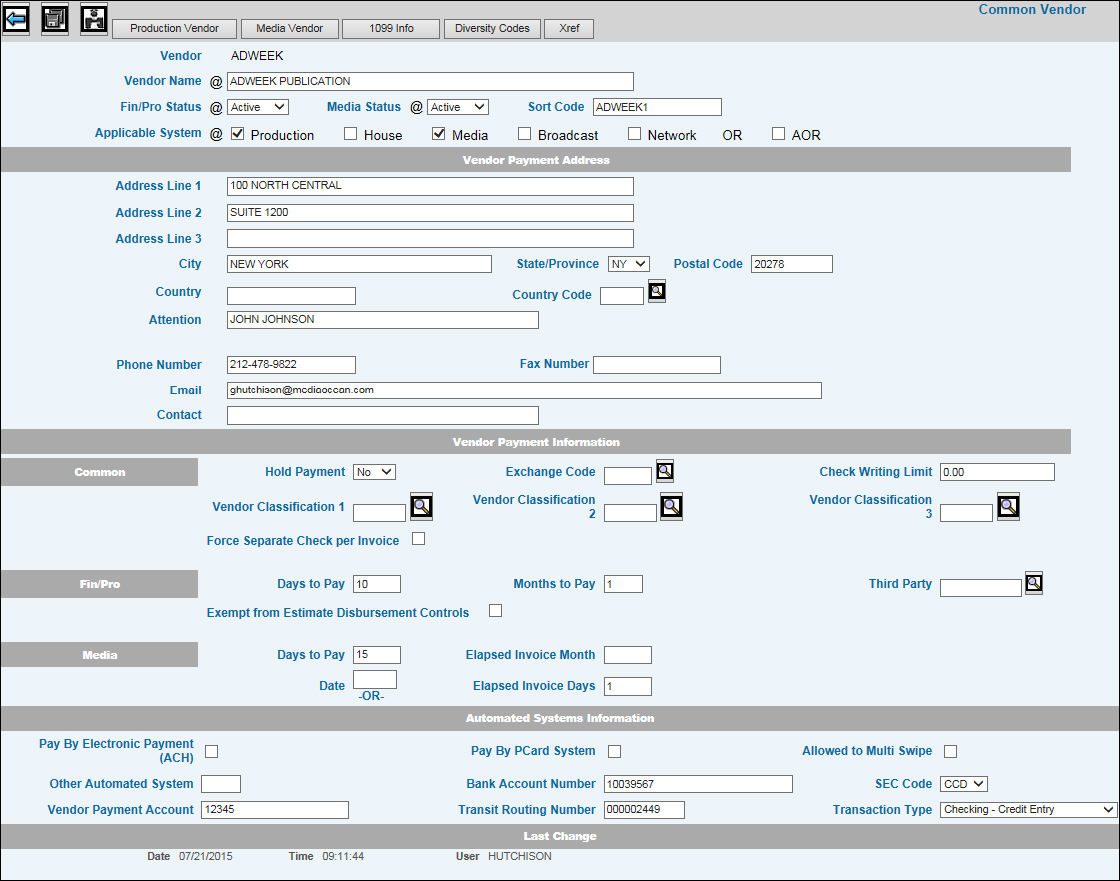The width and height of the screenshot is (1120, 881).
Task: Expand the State/Province dropdown
Action: click(x=629, y=264)
